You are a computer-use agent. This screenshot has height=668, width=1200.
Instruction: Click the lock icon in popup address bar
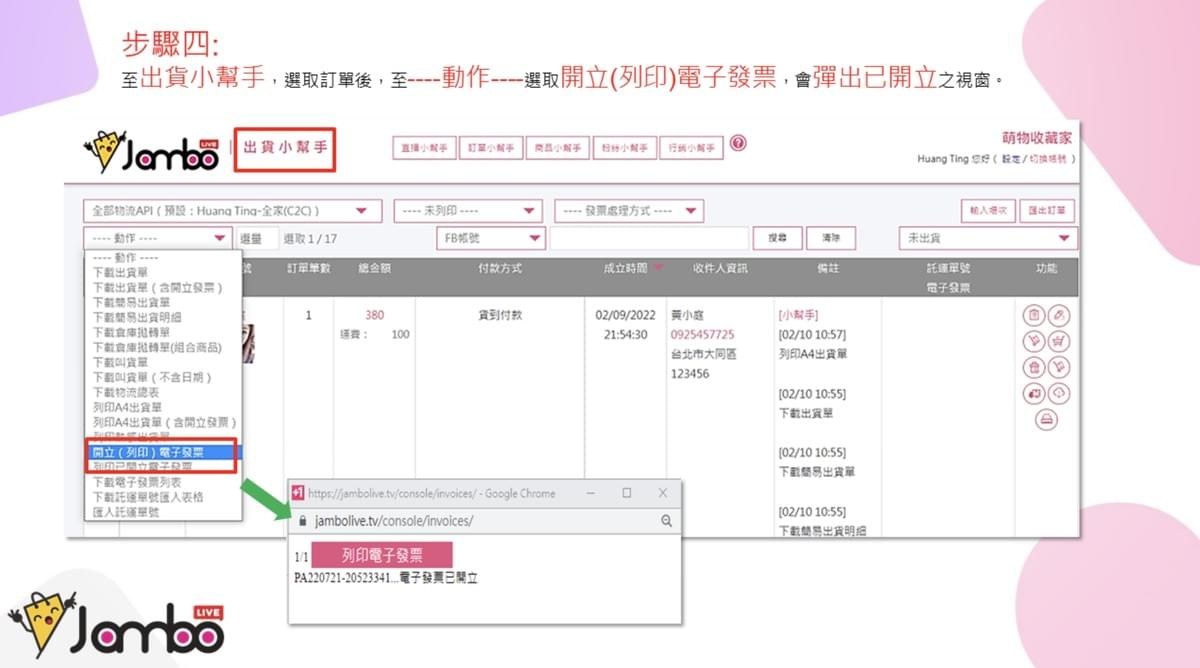[x=301, y=521]
